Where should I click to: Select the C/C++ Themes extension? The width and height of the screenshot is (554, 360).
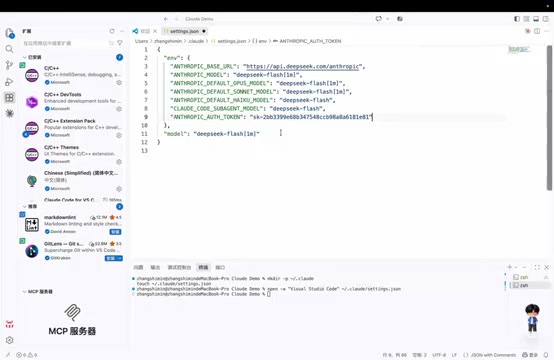pos(72,154)
